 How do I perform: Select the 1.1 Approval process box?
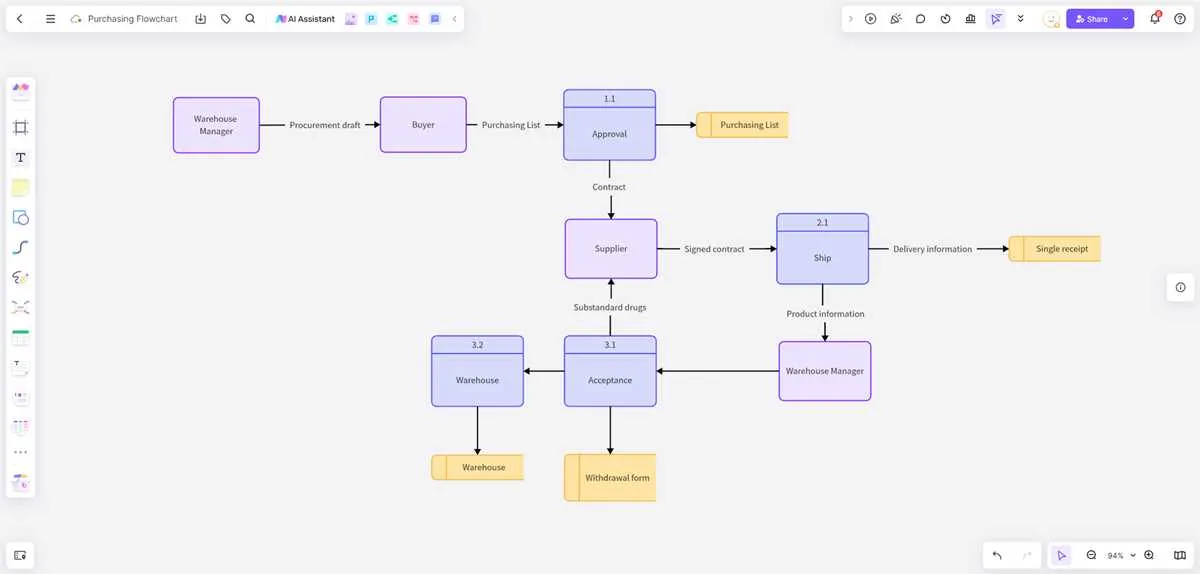pyautogui.click(x=609, y=125)
